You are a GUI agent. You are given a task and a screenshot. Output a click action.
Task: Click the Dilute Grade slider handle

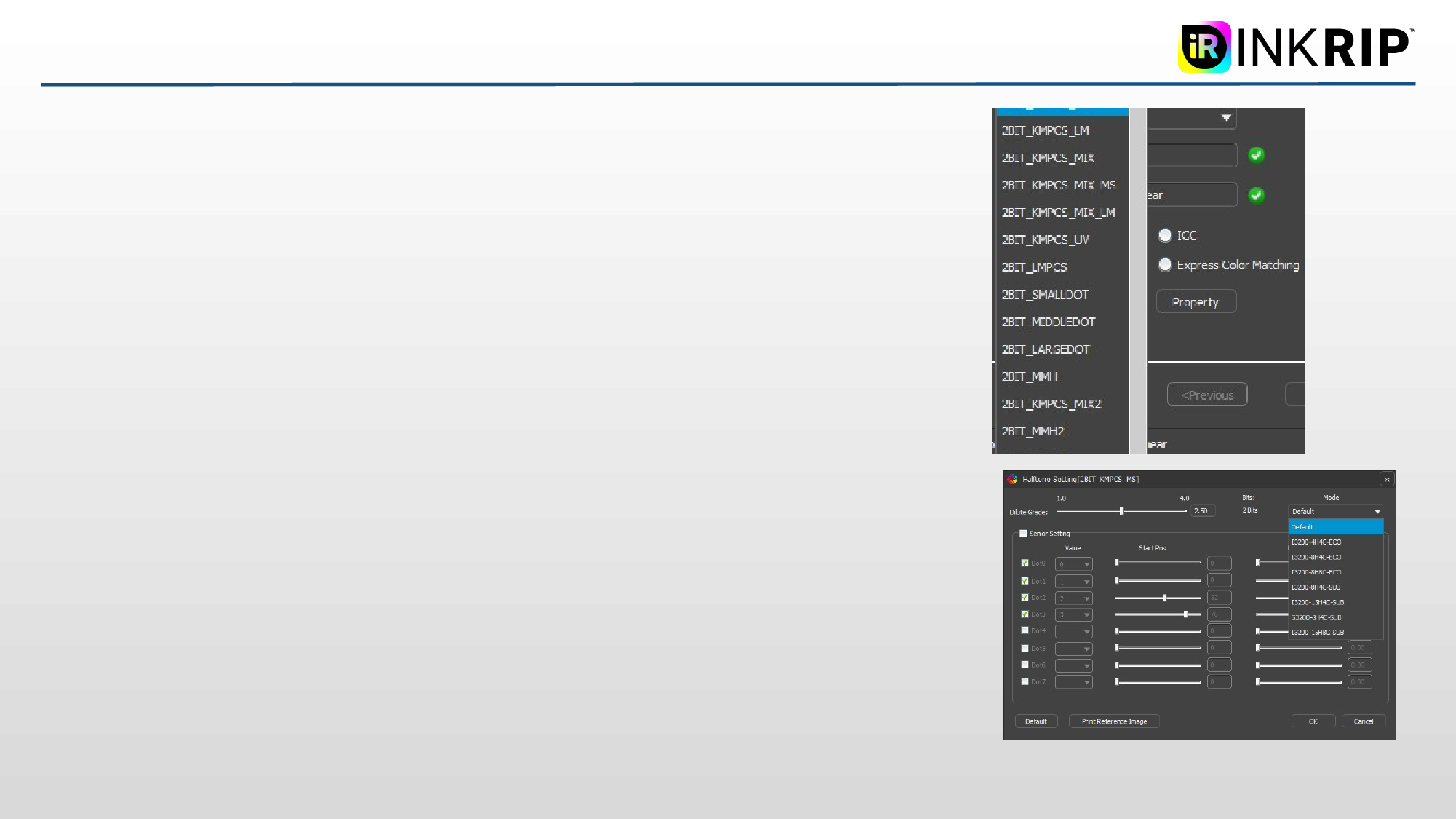click(x=1121, y=511)
